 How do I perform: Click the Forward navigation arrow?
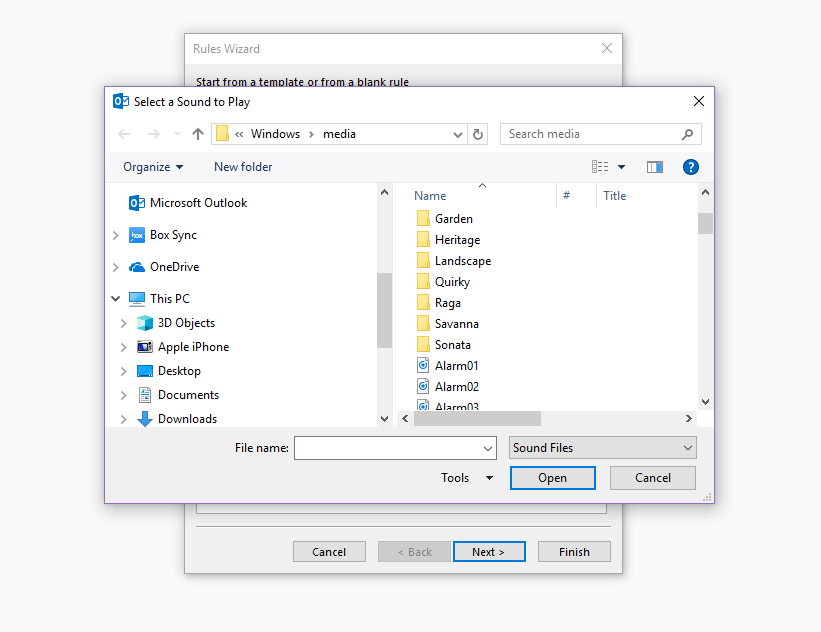click(153, 134)
